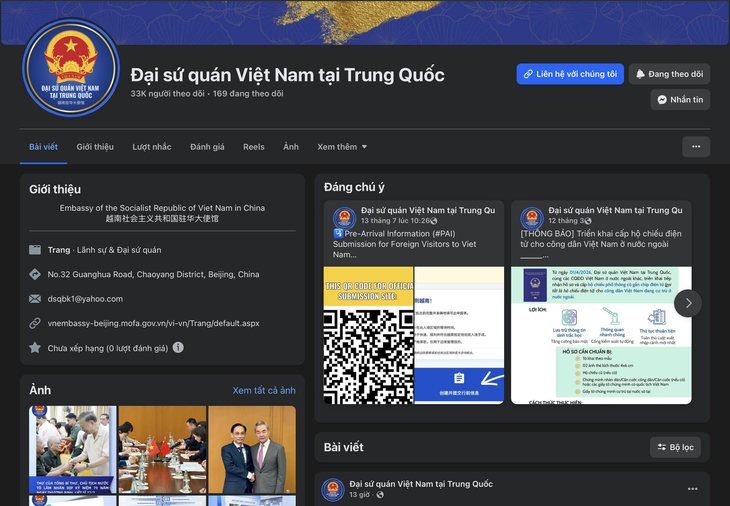Click the page category flag icon in Giới thiệu
The image size is (730, 506).
click(x=35, y=250)
